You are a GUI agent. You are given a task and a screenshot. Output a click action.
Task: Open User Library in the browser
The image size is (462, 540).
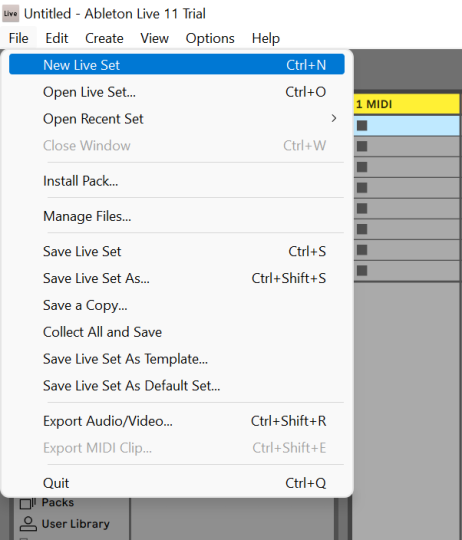75,524
